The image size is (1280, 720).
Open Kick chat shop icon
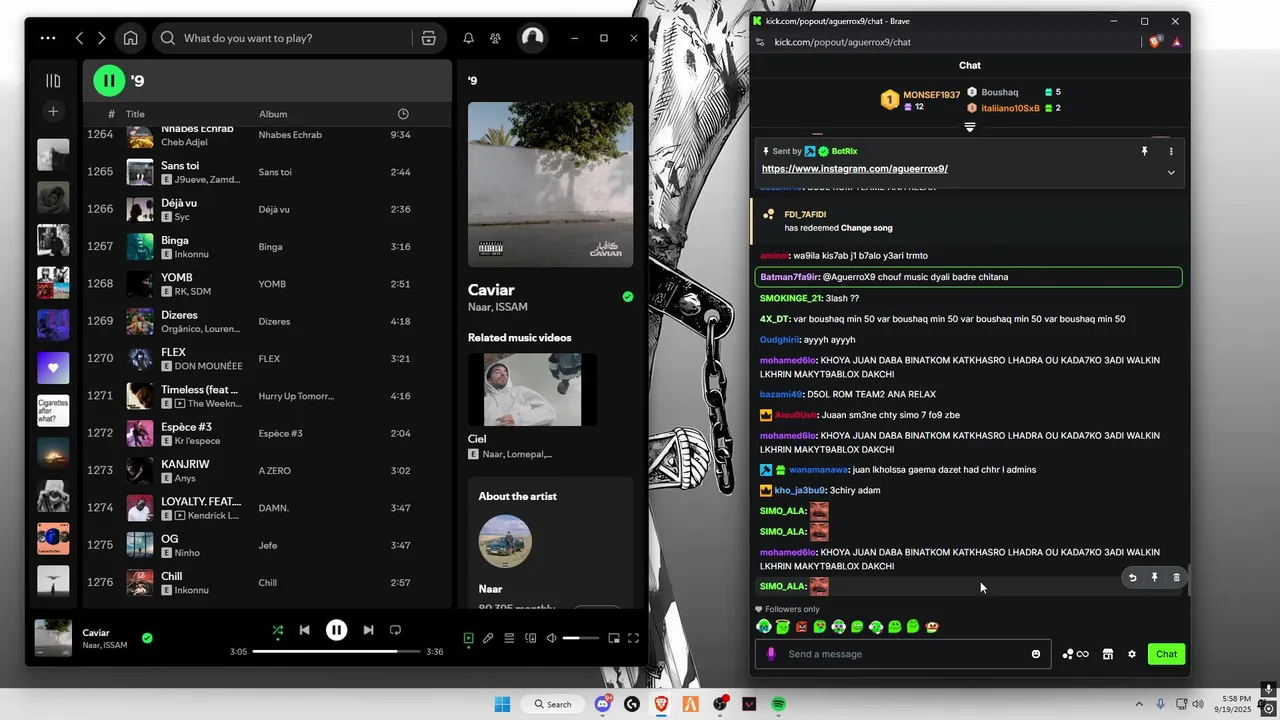(x=1108, y=654)
